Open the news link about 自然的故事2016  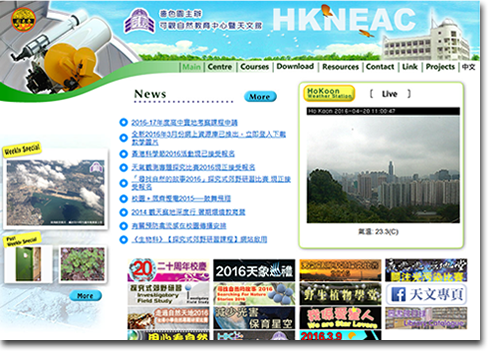click(x=211, y=183)
